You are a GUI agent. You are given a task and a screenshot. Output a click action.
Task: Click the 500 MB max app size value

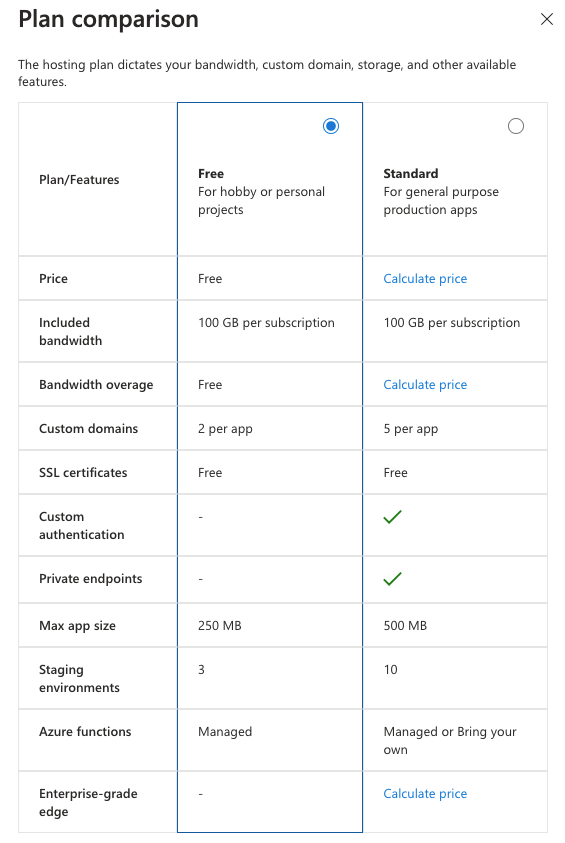point(405,625)
